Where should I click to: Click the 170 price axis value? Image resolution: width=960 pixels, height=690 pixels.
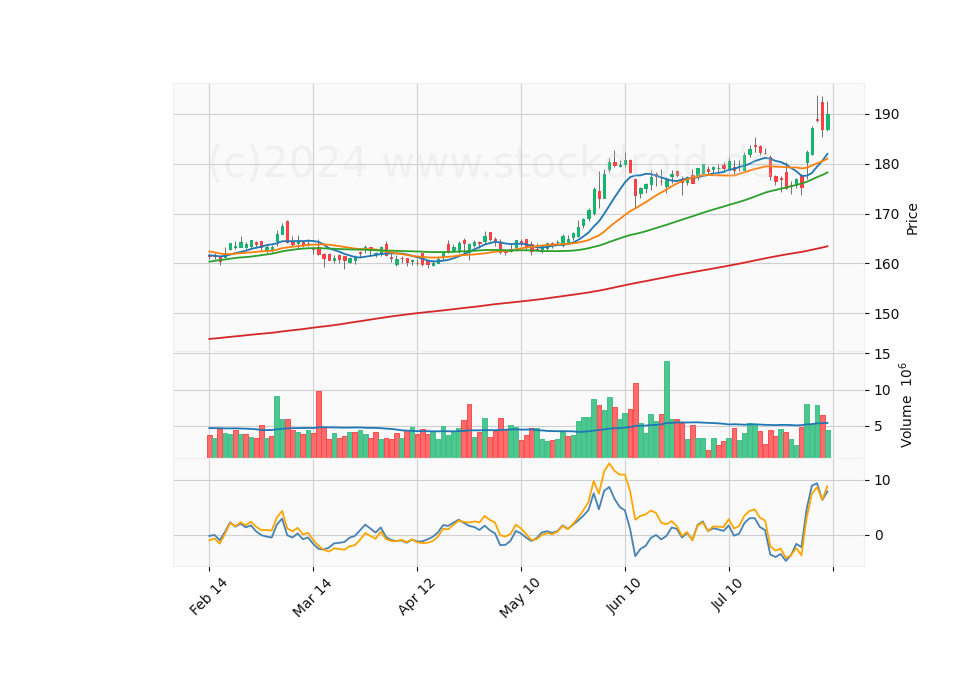point(887,214)
